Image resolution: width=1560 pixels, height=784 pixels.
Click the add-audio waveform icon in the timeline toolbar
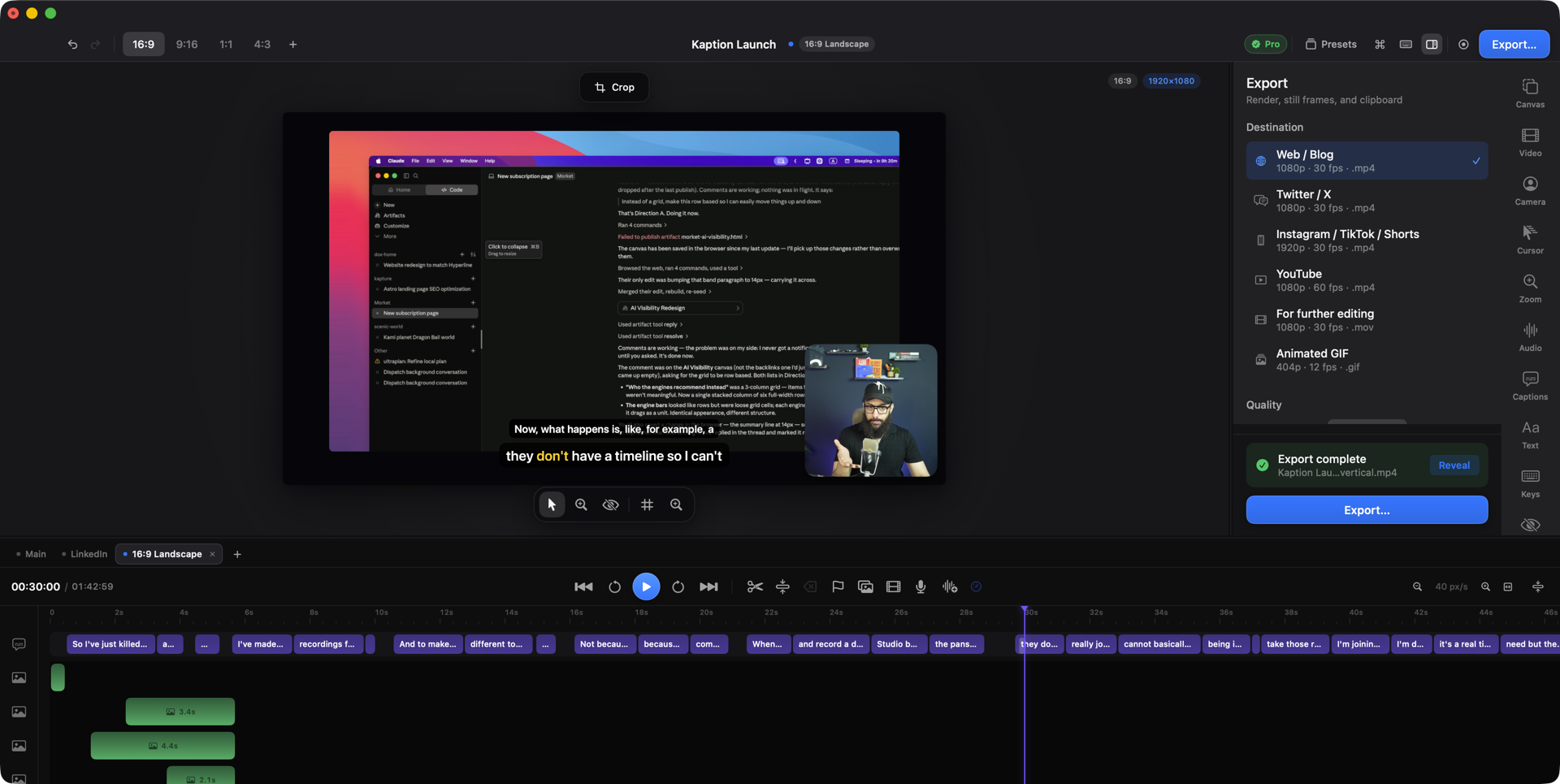pyautogui.click(x=949, y=587)
